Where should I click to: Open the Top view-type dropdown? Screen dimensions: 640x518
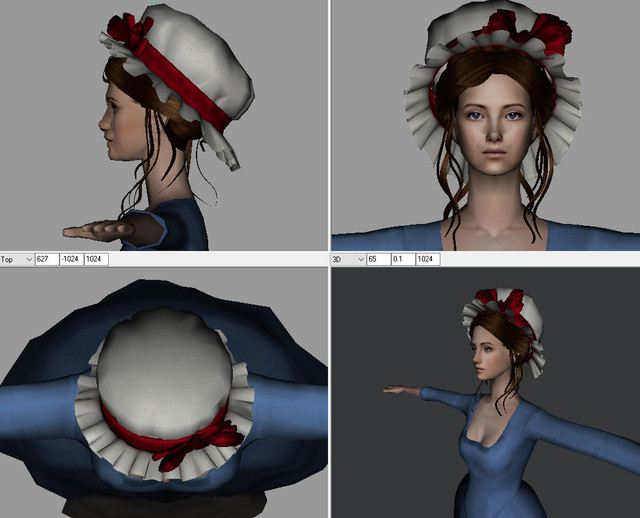tap(17, 259)
